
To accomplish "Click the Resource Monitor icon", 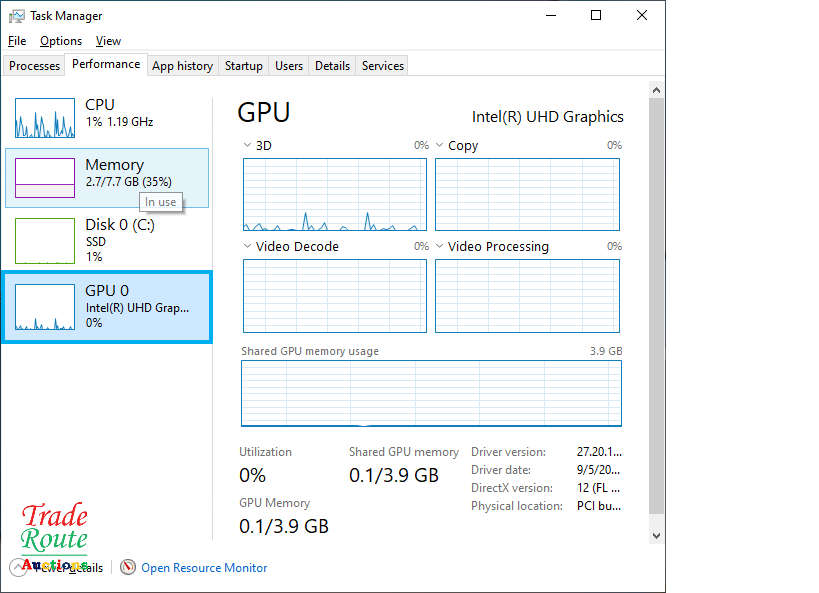I will (x=128, y=568).
